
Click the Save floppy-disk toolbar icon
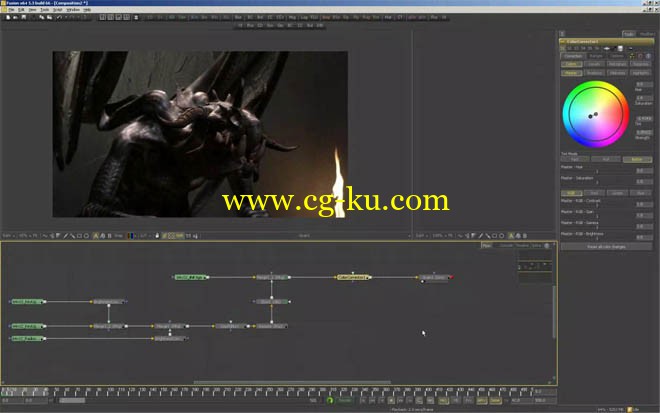(x=24, y=17)
